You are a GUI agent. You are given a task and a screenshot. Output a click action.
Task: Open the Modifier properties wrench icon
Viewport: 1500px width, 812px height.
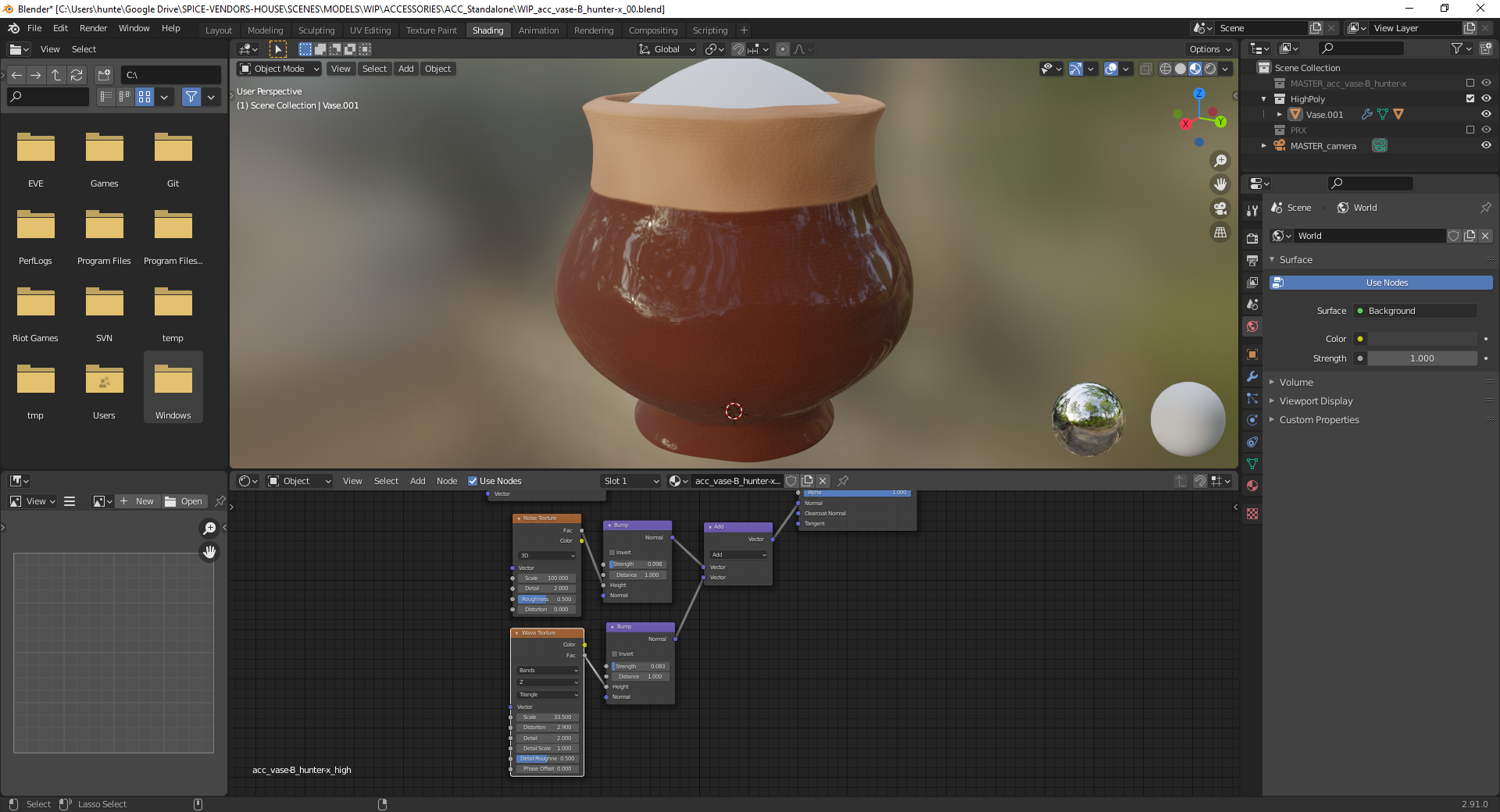point(1252,376)
